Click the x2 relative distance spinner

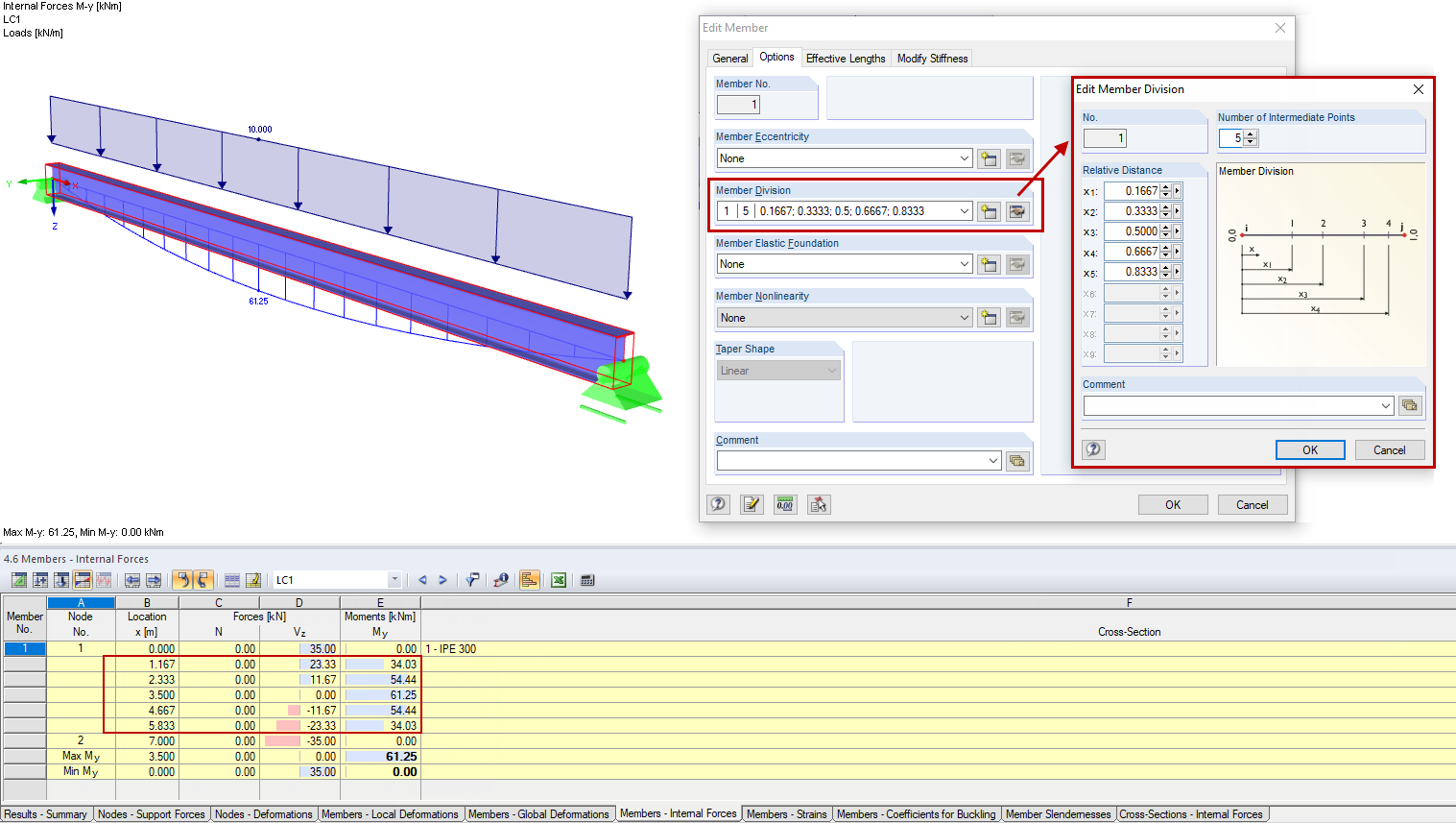[1165, 211]
